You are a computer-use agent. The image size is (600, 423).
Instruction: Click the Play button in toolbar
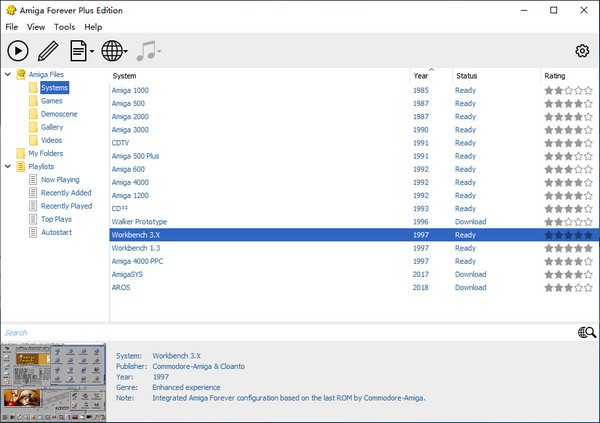point(18,50)
